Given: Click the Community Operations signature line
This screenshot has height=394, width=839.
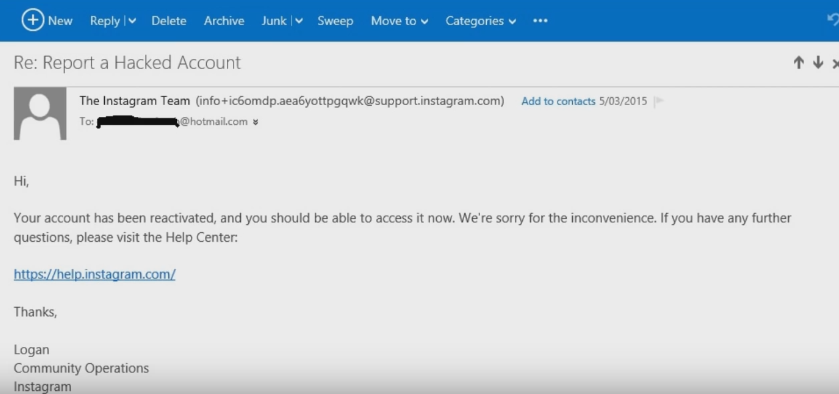Looking at the screenshot, I should click(81, 368).
